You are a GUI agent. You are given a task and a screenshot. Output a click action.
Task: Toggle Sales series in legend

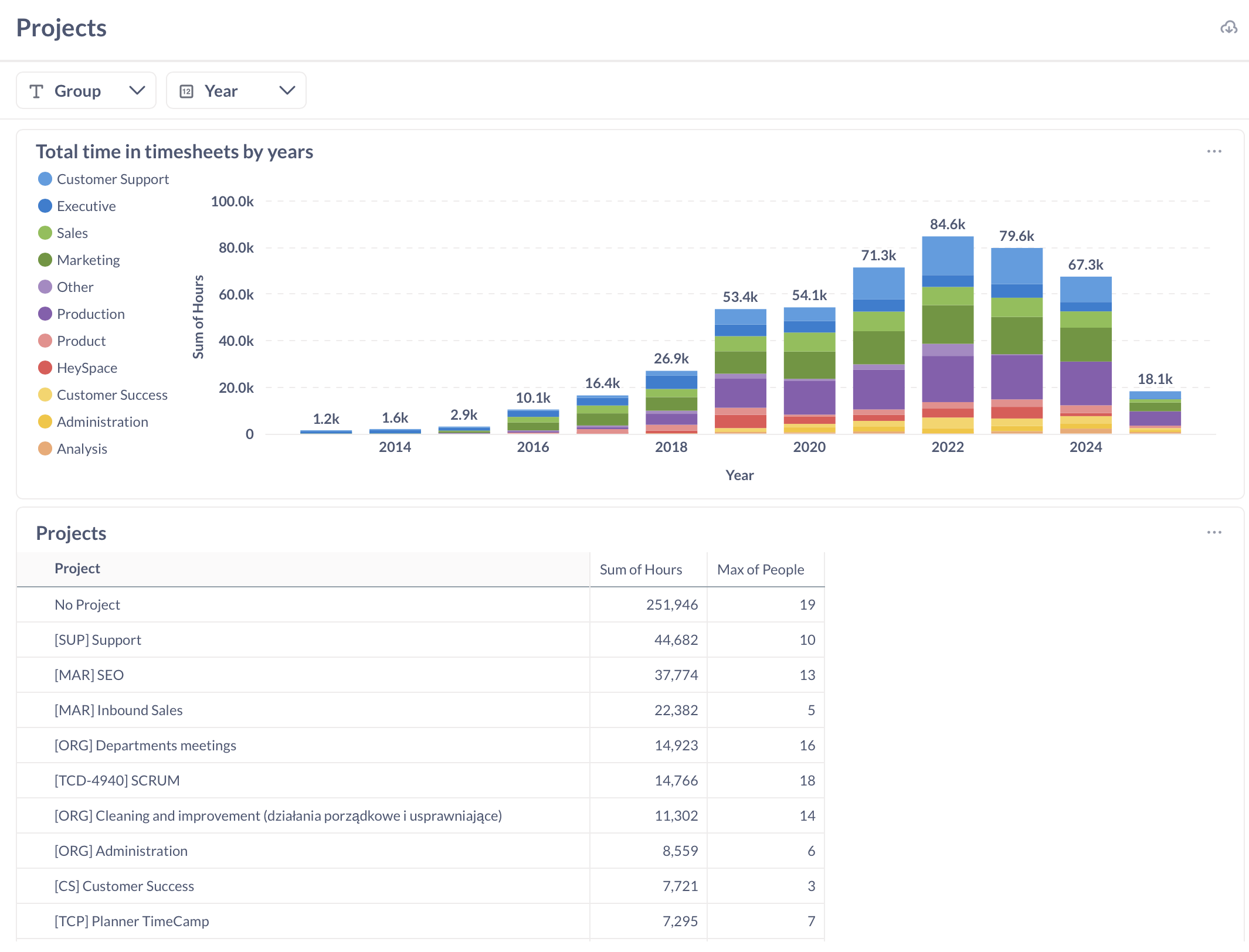[63, 233]
